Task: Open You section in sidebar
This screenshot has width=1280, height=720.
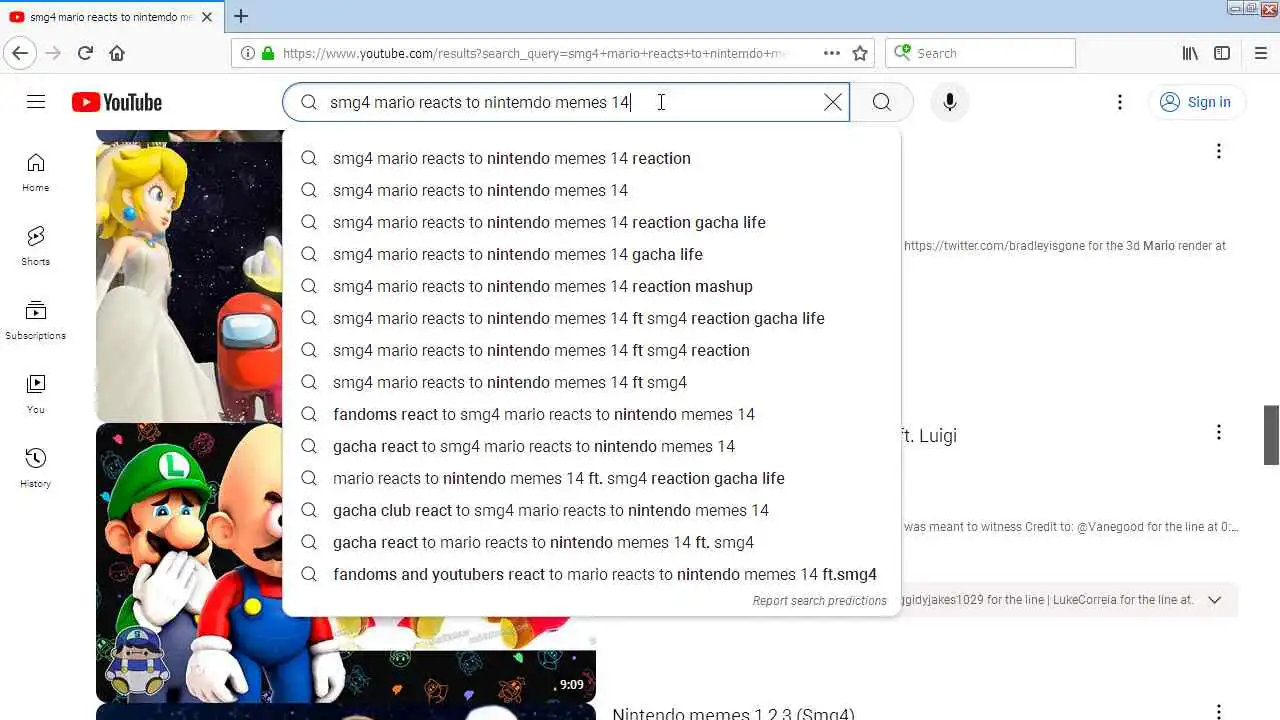Action: pyautogui.click(x=36, y=395)
